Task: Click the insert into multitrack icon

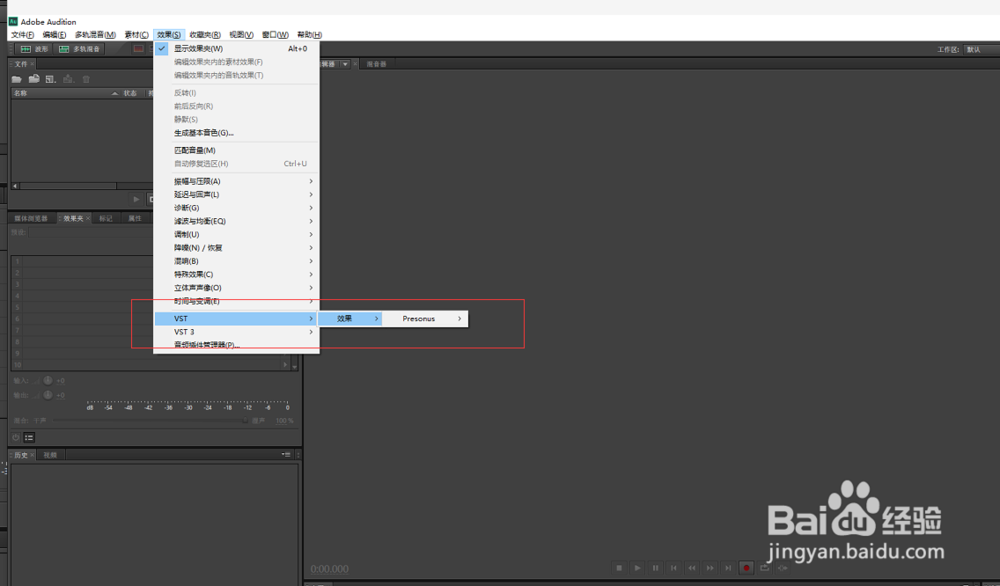Action: coord(68,79)
